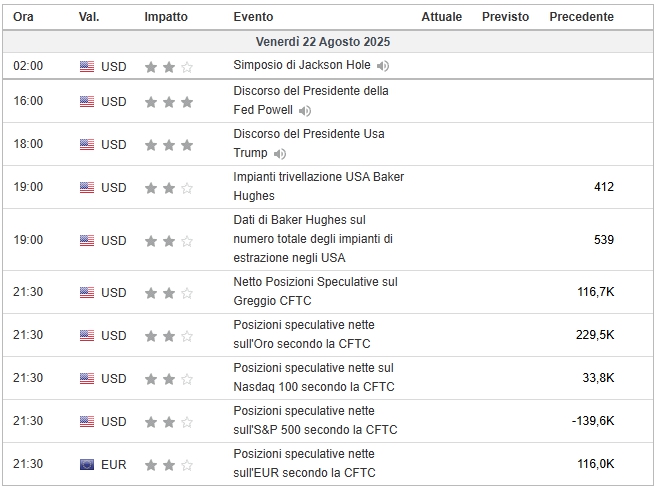Open S&P 500 CFTC positions event
The height and width of the screenshot is (495, 663).
tap(315, 421)
